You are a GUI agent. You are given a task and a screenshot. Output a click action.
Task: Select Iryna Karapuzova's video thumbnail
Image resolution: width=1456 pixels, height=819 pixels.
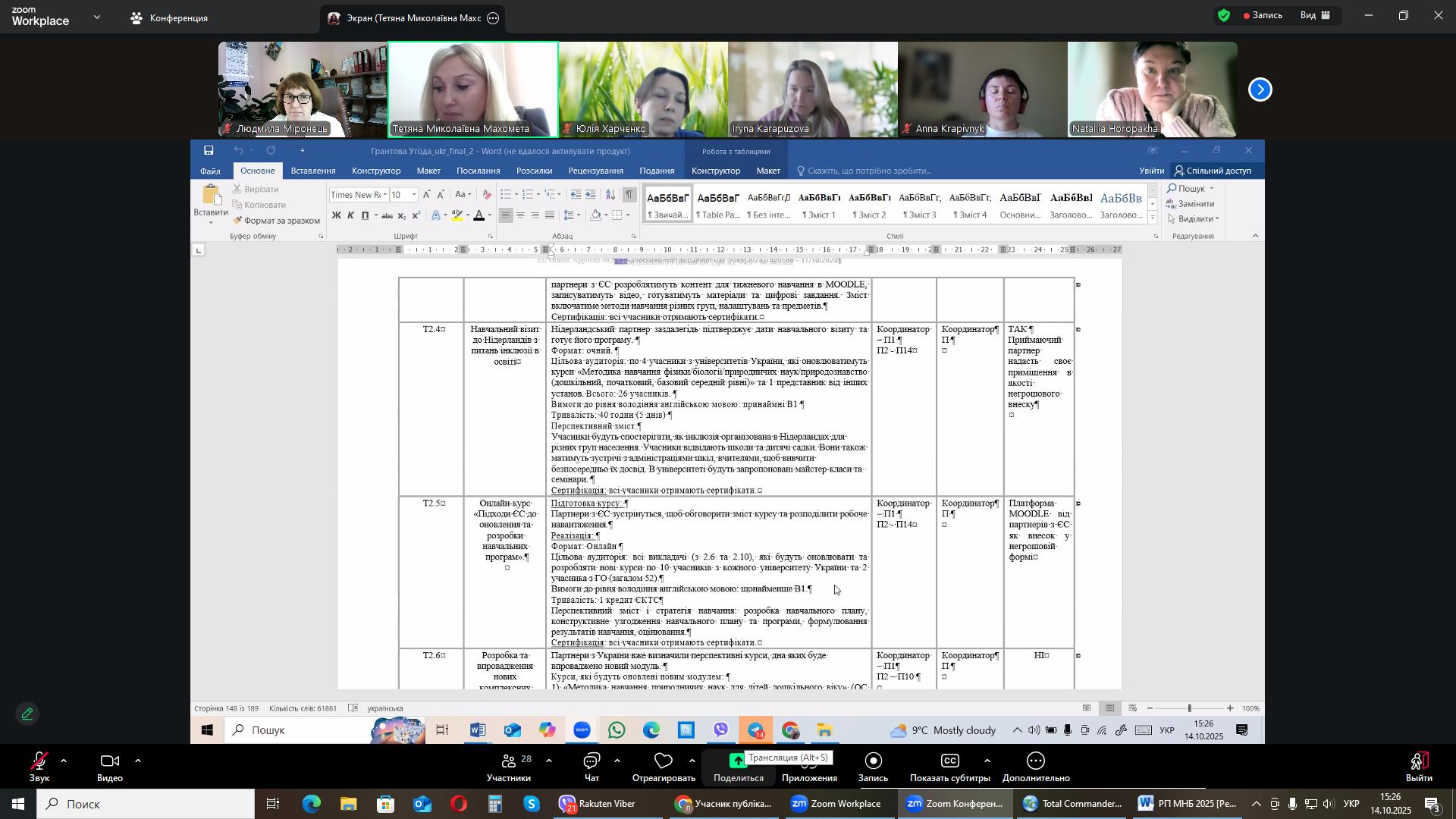click(x=812, y=89)
